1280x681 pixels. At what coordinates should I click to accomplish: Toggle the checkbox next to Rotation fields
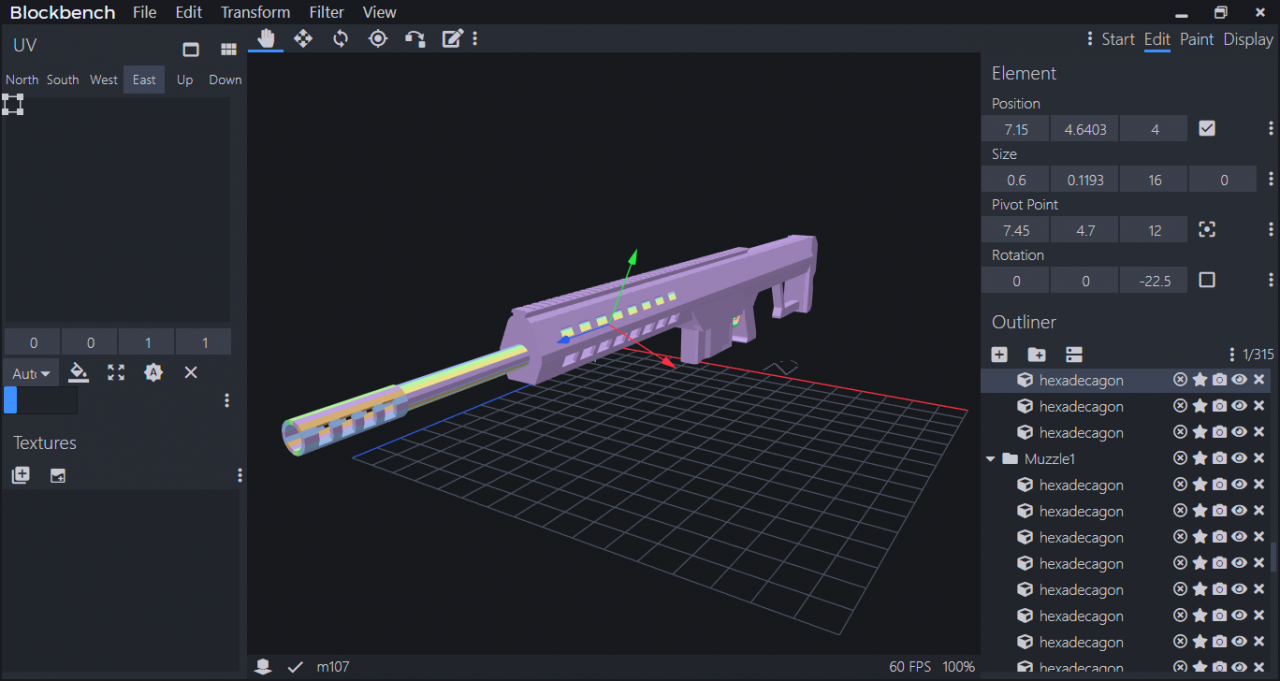[1207, 280]
